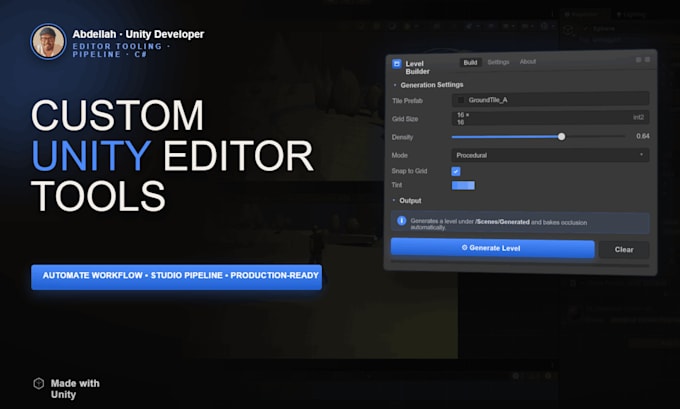The image size is (680, 409).
Task: Click the Clear button
Action: pyautogui.click(x=624, y=249)
